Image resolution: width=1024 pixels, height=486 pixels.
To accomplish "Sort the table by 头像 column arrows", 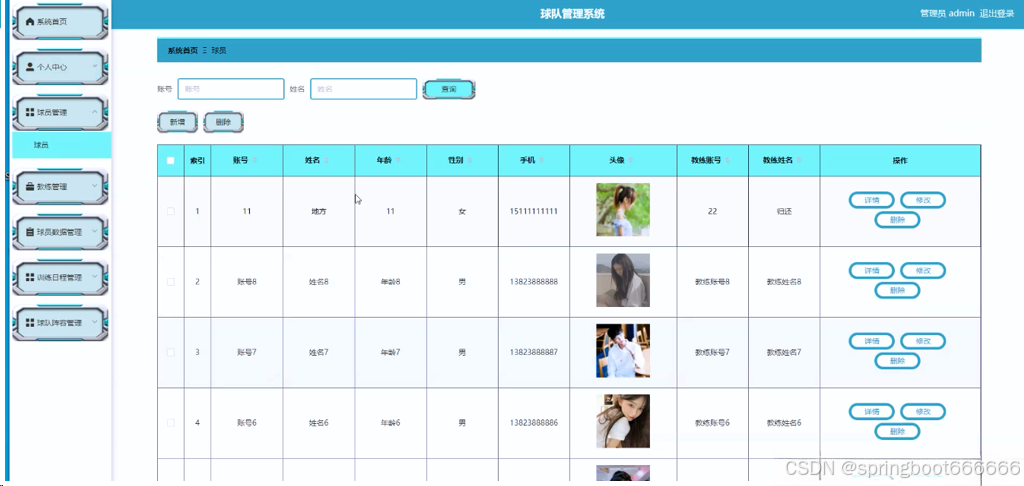I will tap(631, 161).
